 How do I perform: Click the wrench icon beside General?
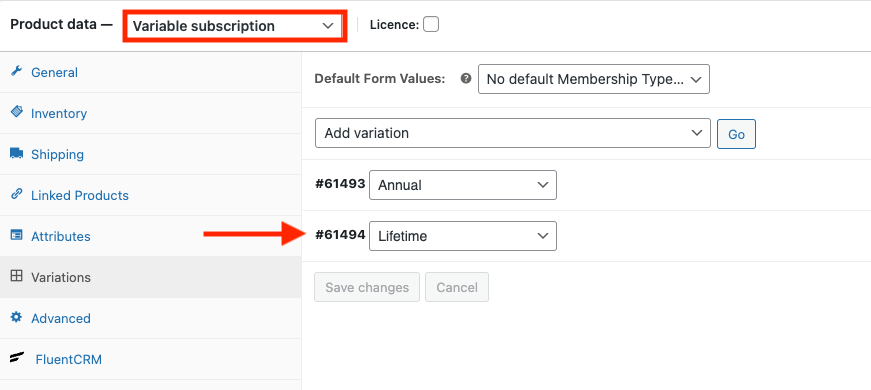[x=17, y=71]
